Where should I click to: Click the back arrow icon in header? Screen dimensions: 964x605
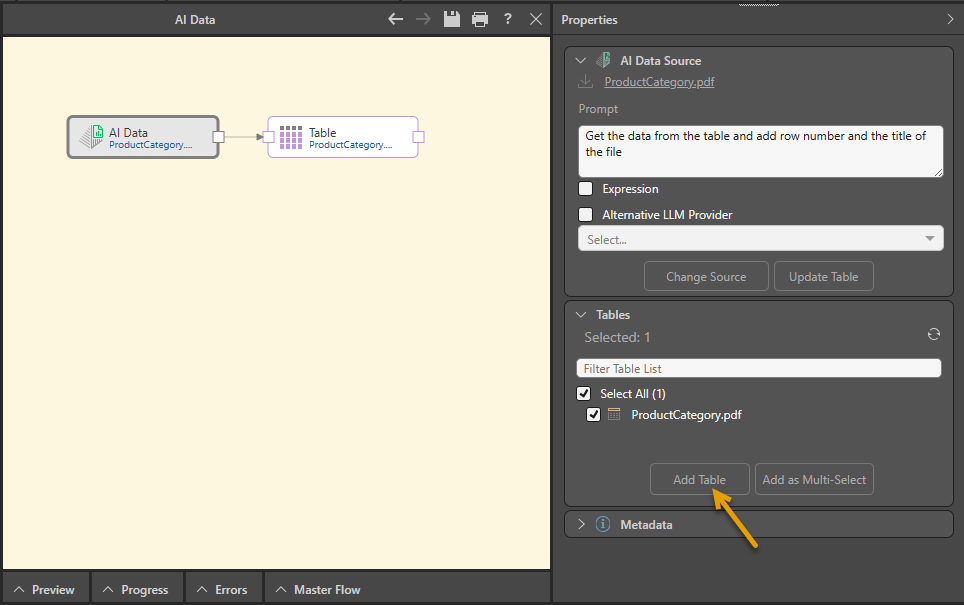click(x=396, y=19)
